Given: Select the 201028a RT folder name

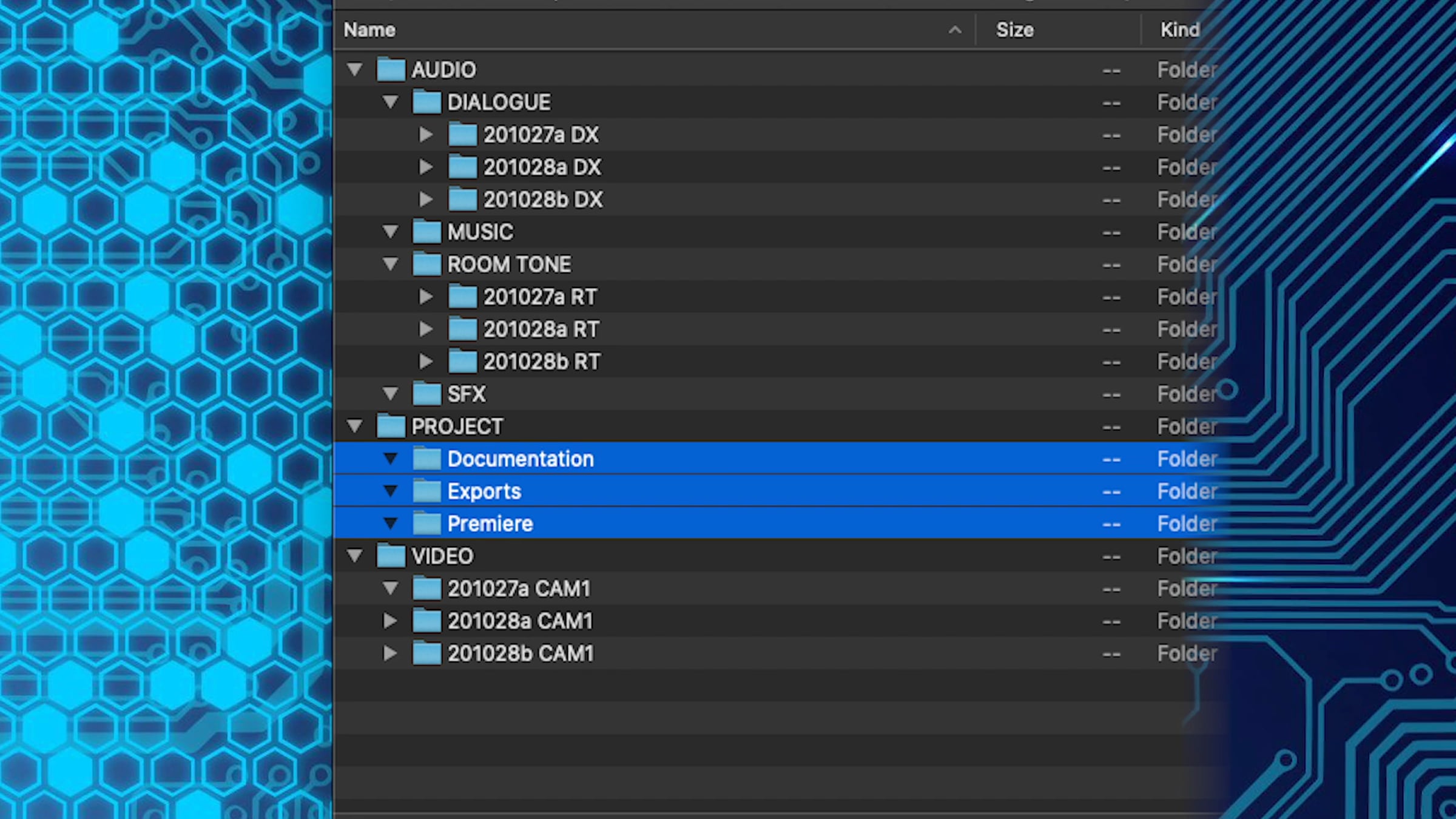Looking at the screenshot, I should click(541, 329).
